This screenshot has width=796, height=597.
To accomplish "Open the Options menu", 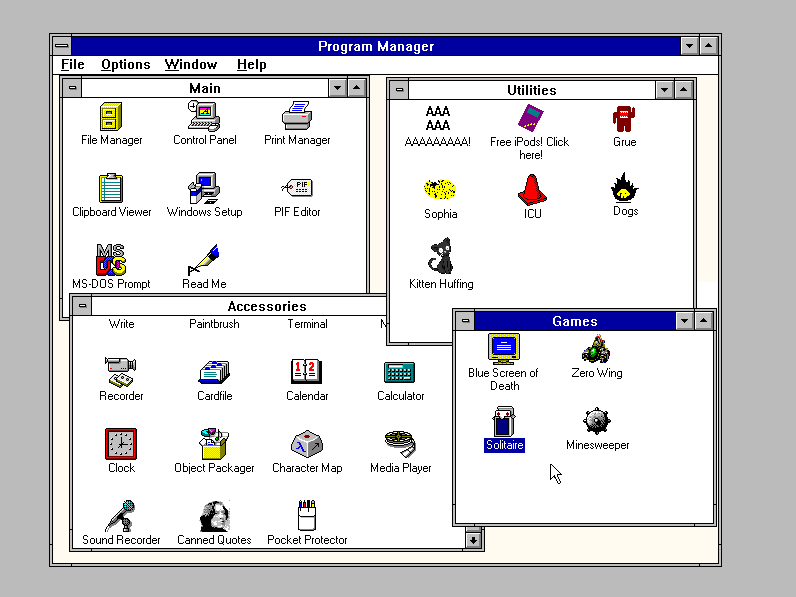I will pos(125,64).
